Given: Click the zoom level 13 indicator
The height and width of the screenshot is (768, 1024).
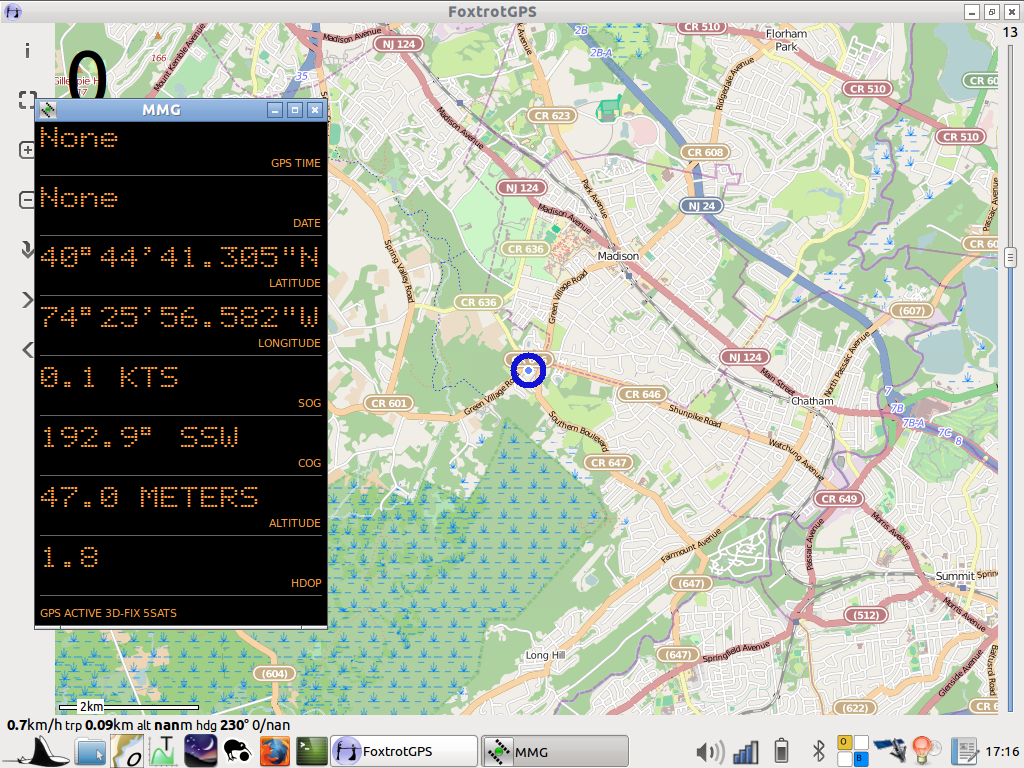Looking at the screenshot, I should [x=1010, y=32].
